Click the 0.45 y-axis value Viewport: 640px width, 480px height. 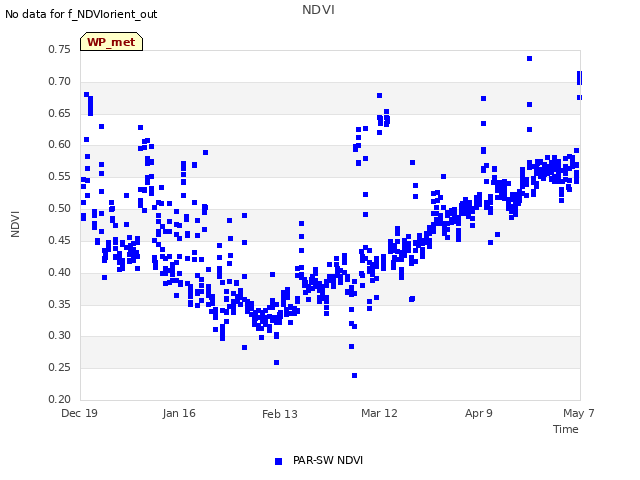pos(60,240)
